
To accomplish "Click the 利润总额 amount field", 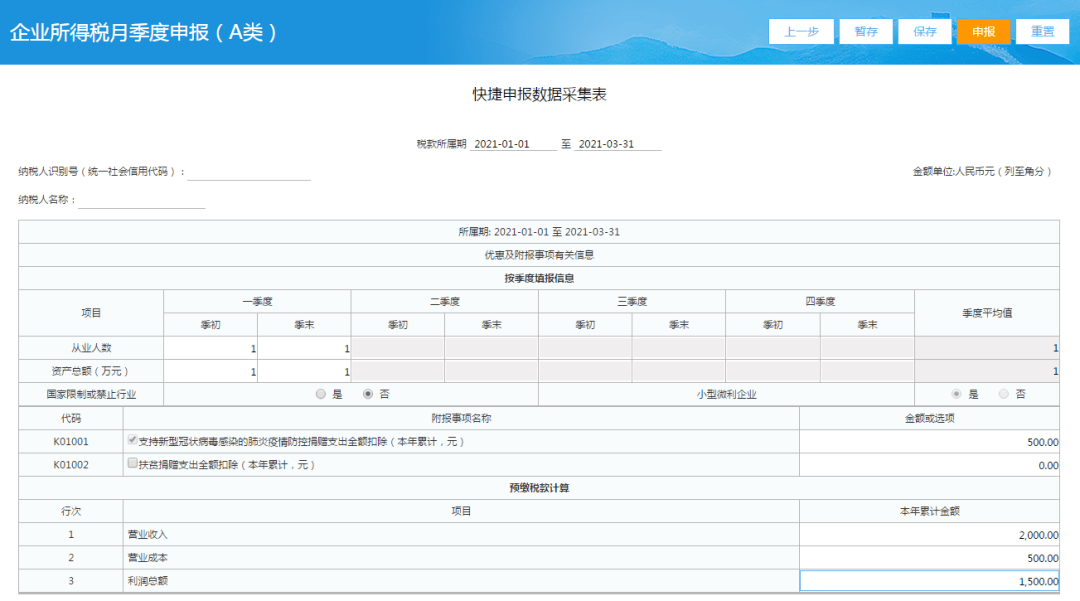I will point(929,581).
